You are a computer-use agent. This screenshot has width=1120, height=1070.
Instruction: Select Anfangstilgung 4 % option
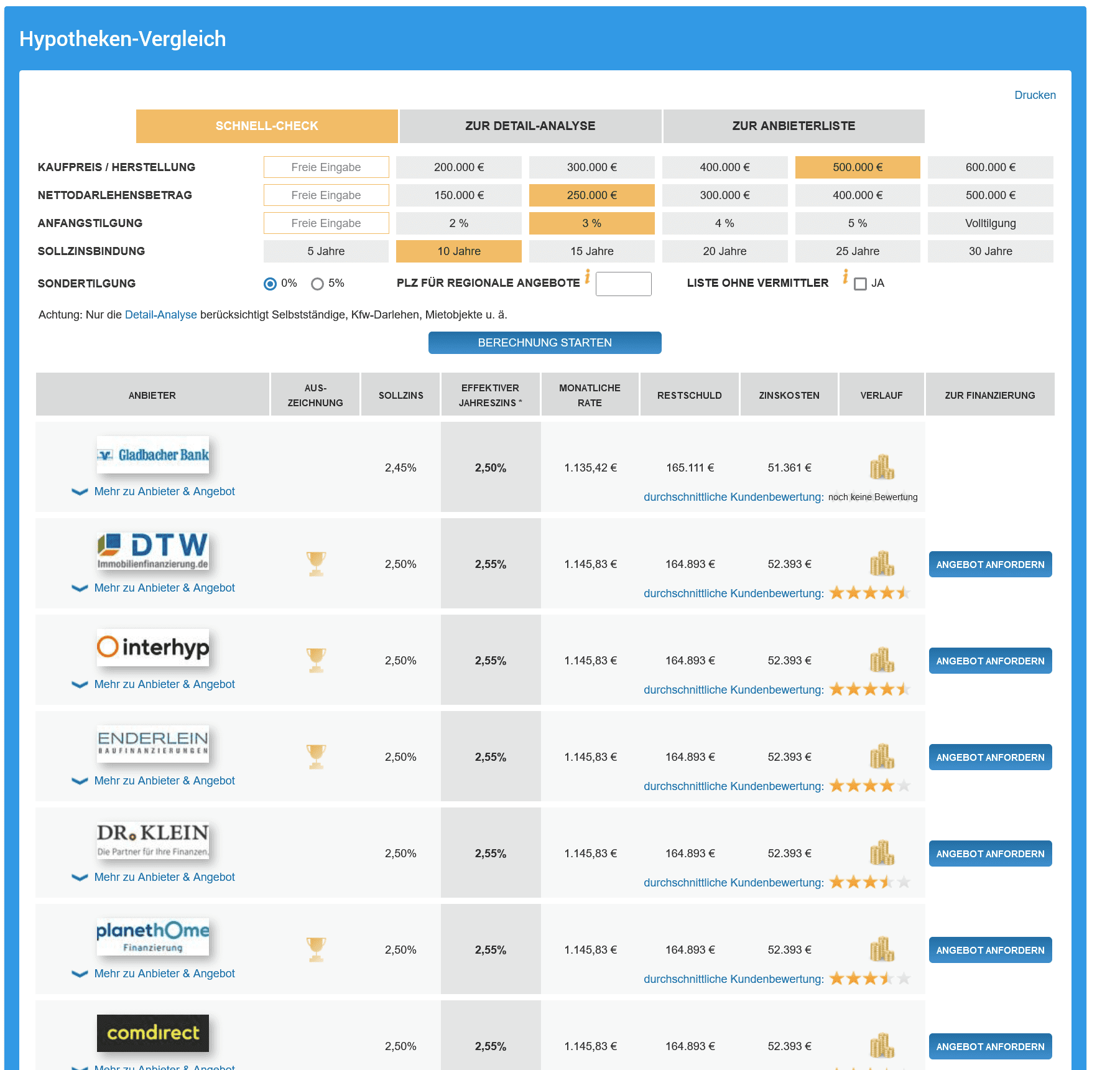[725, 223]
